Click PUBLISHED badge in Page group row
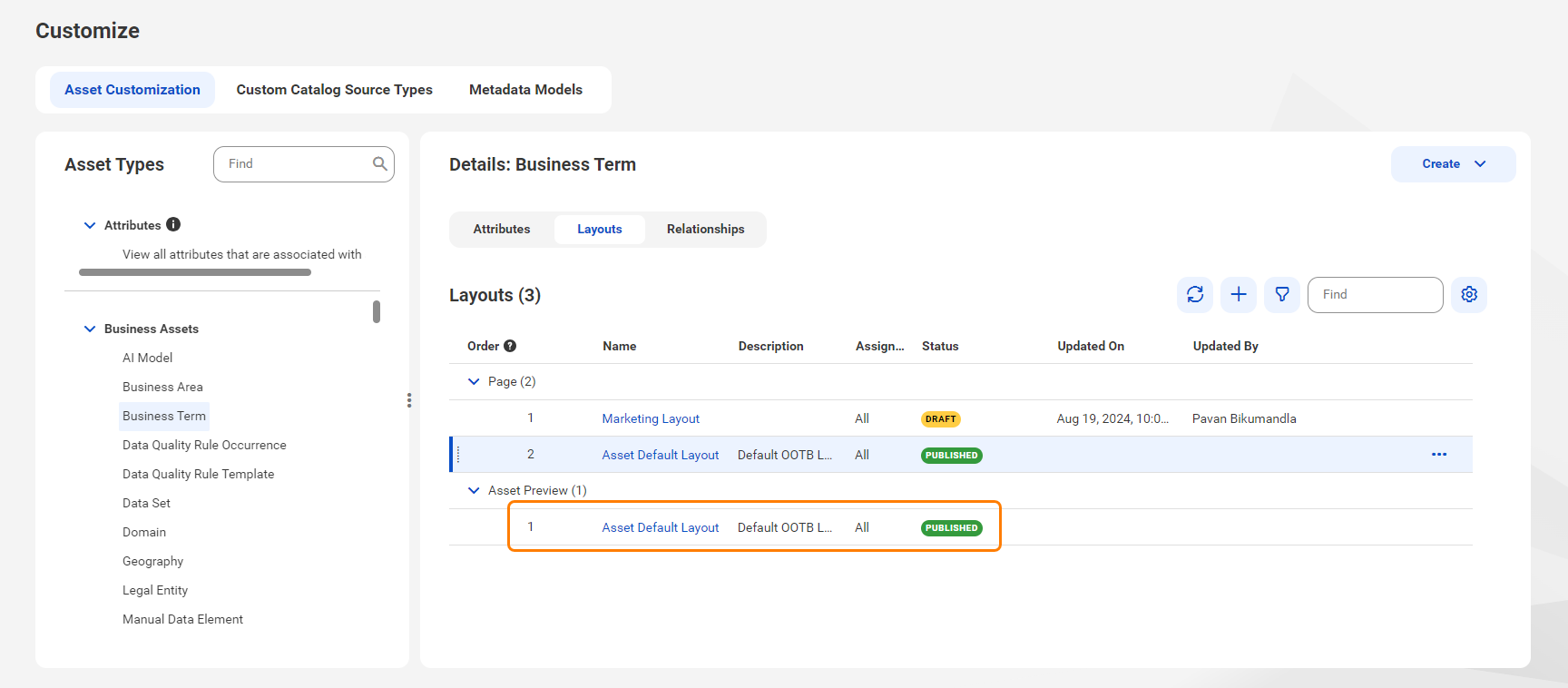This screenshot has height=688, width=1568. click(952, 456)
